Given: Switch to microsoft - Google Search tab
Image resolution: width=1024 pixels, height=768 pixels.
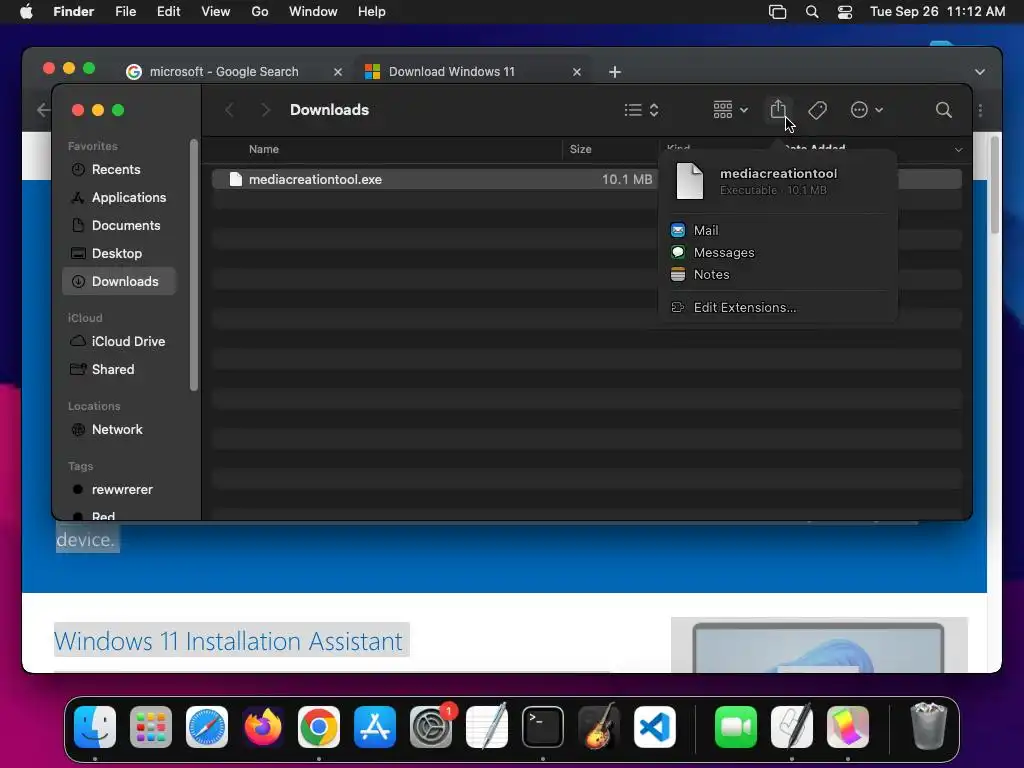Looking at the screenshot, I should click(x=223, y=72).
